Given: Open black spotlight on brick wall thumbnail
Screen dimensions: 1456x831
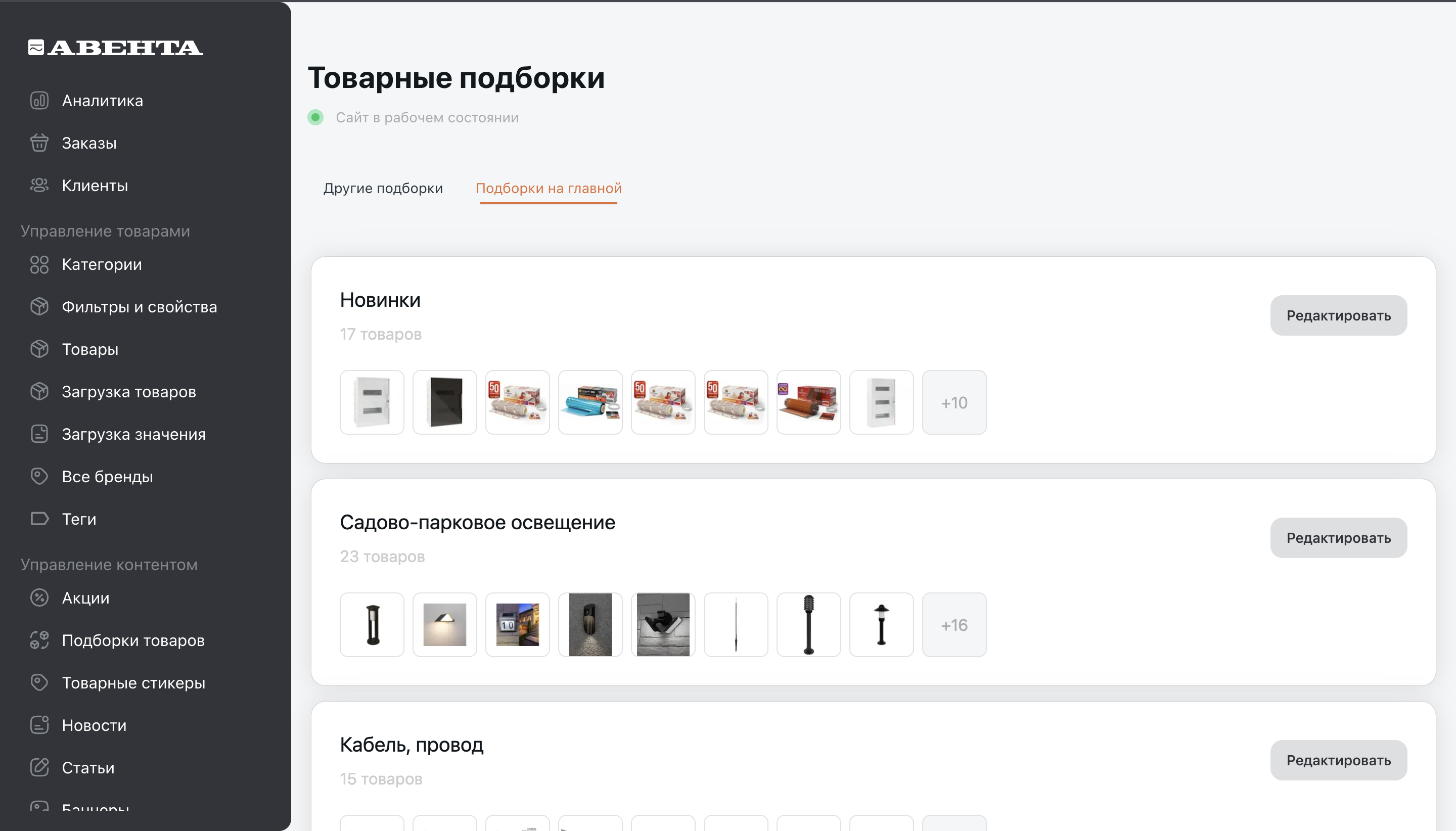Looking at the screenshot, I should (663, 625).
